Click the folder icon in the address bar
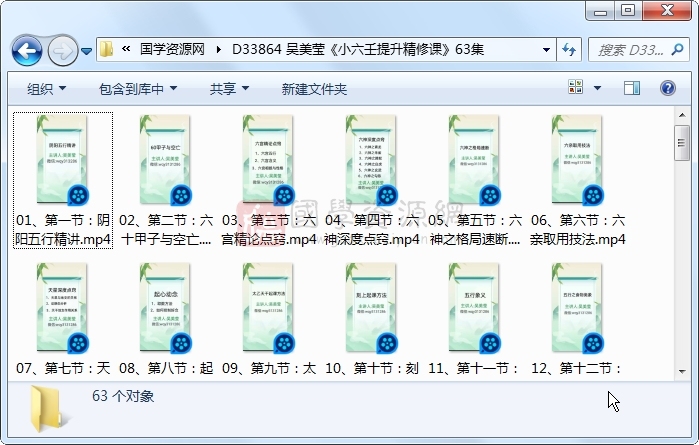This screenshot has height=445, width=699. pyautogui.click(x=106, y=49)
